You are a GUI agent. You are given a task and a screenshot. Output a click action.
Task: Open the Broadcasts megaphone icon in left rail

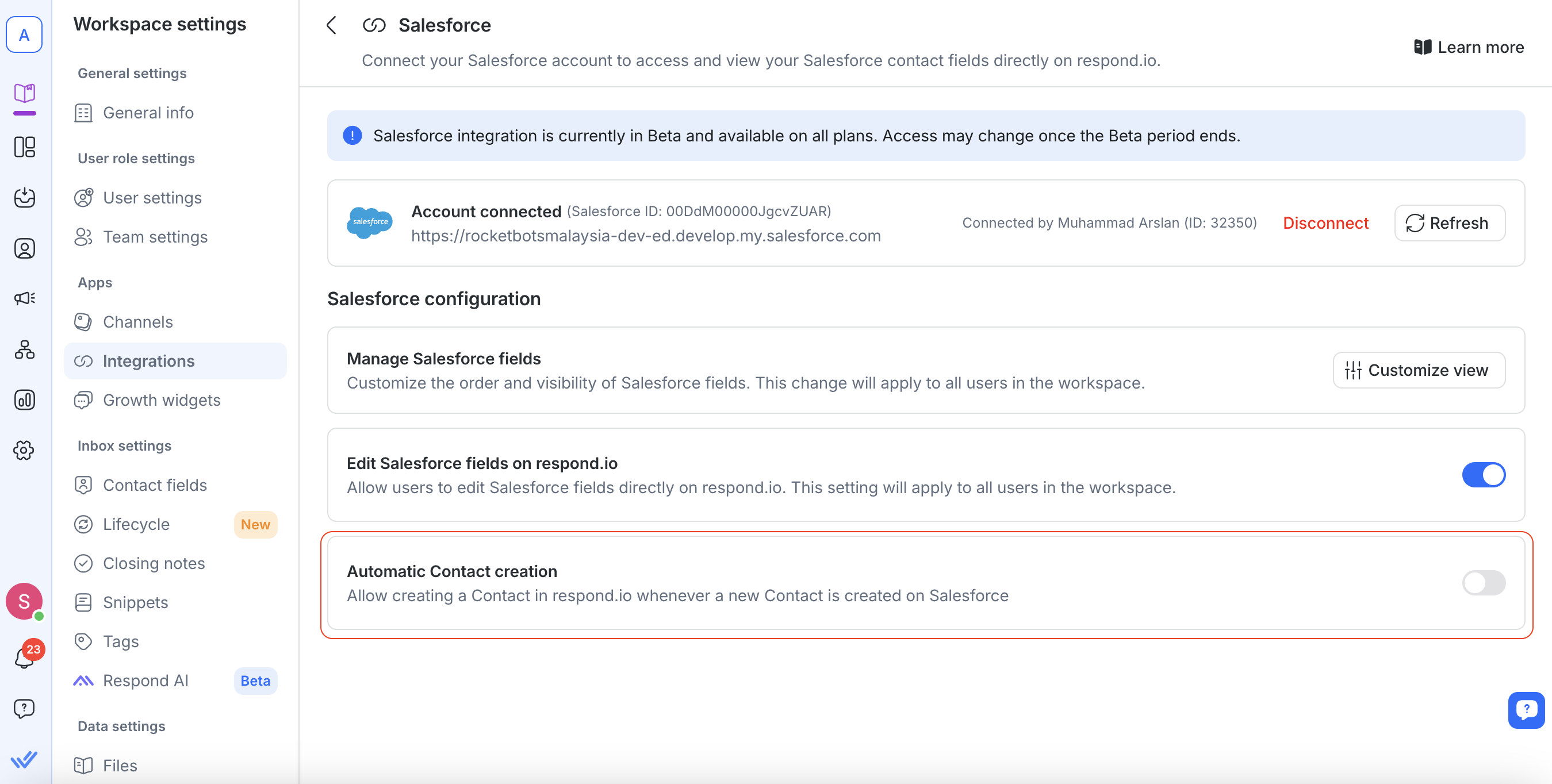(x=24, y=299)
